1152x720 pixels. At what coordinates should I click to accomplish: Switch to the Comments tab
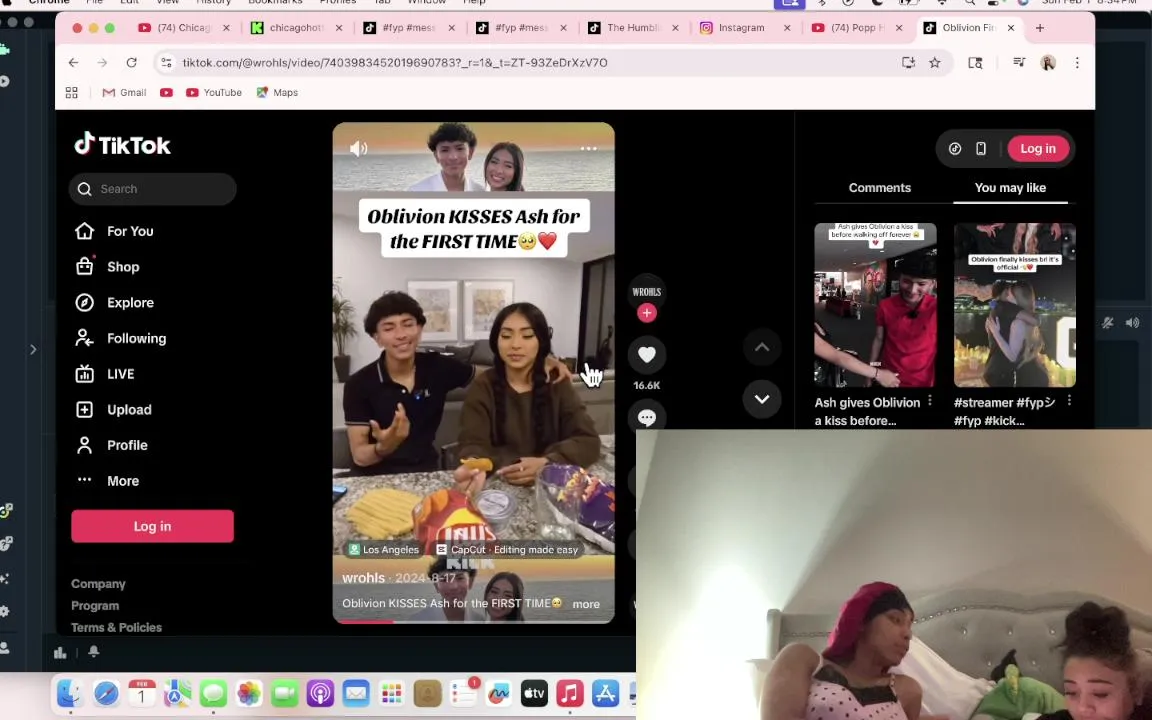pyautogui.click(x=879, y=187)
